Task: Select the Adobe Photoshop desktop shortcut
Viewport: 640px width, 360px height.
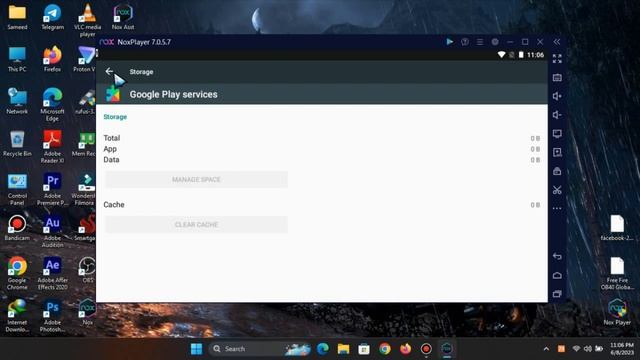Action: tap(53, 316)
